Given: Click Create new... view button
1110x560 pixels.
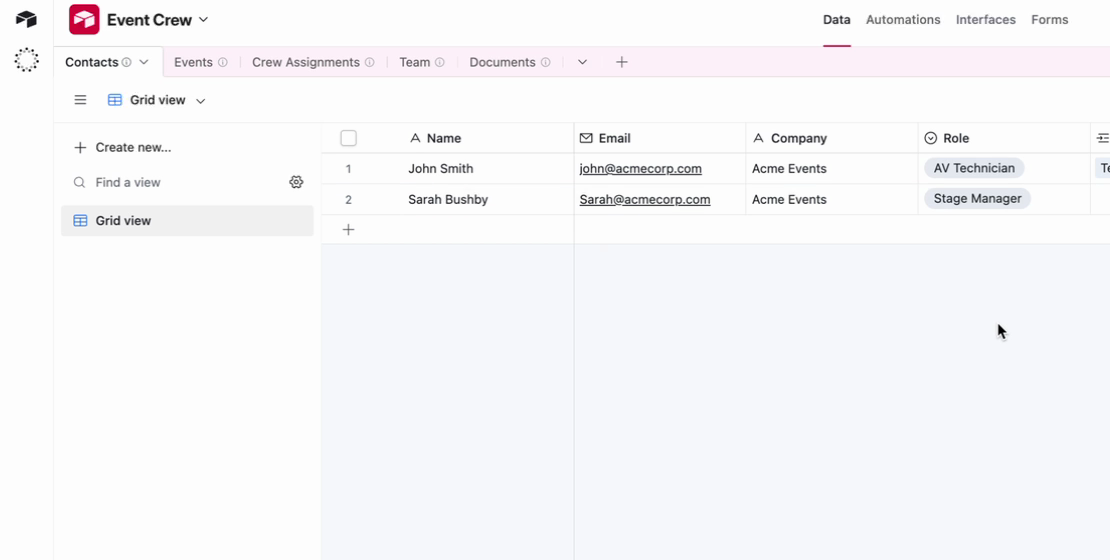Looking at the screenshot, I should coord(123,147).
